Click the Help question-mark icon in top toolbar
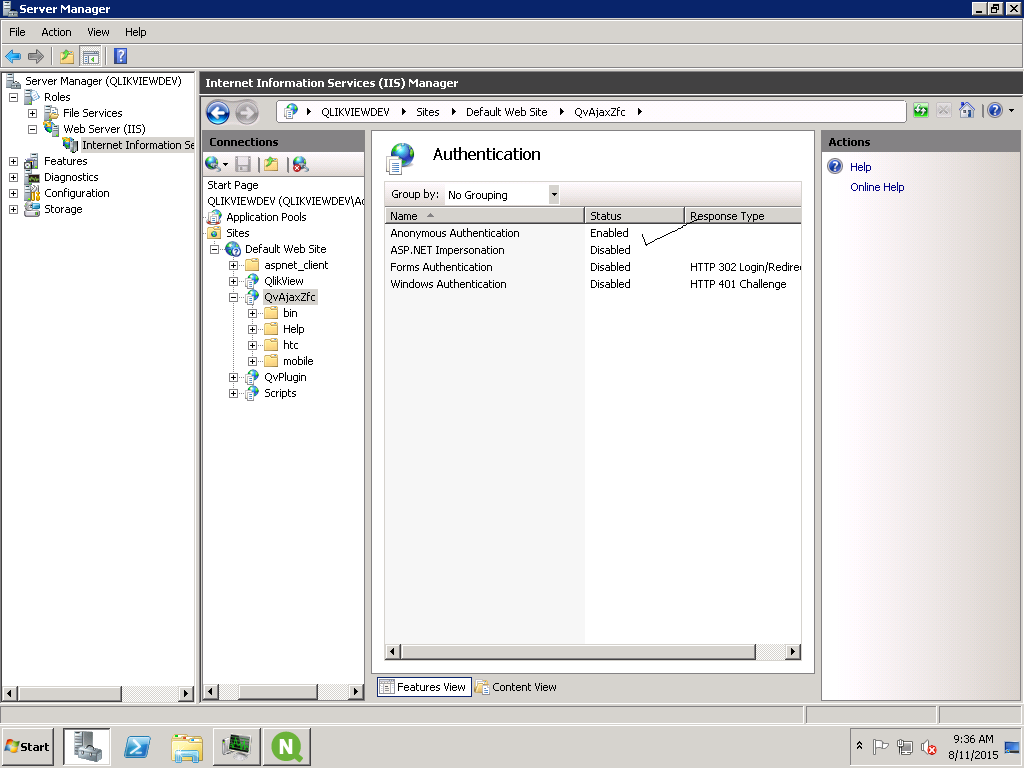Screen dimensions: 1024x768 (120, 56)
